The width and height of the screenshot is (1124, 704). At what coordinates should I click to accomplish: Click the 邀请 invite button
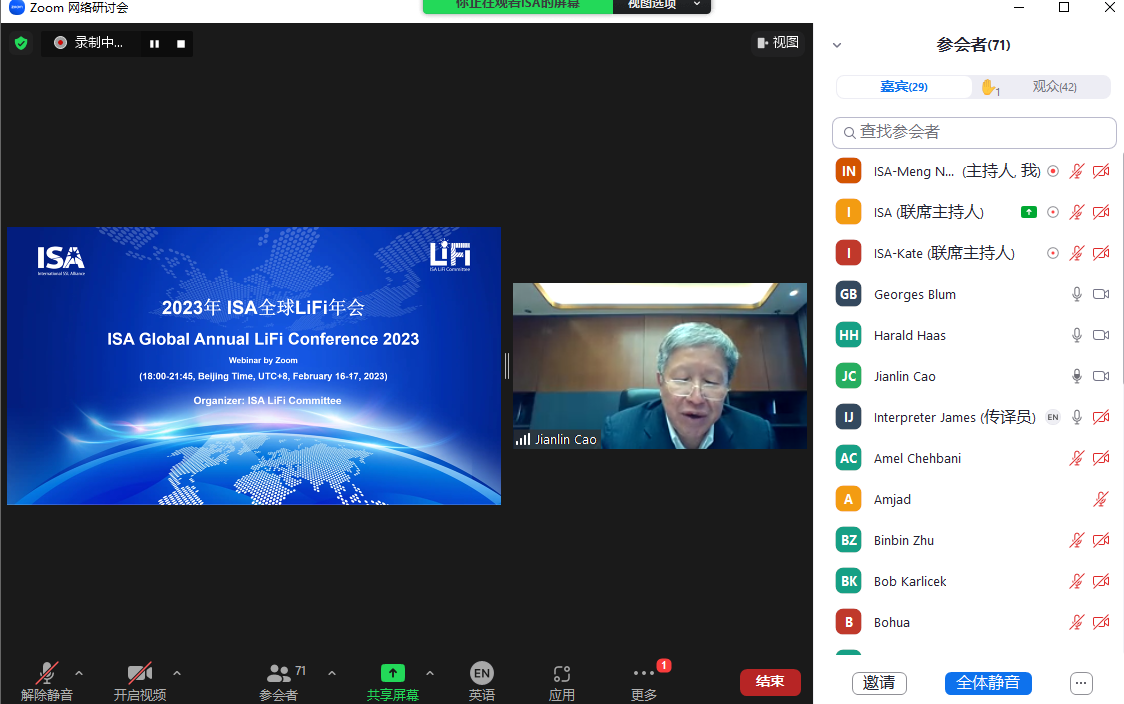879,683
